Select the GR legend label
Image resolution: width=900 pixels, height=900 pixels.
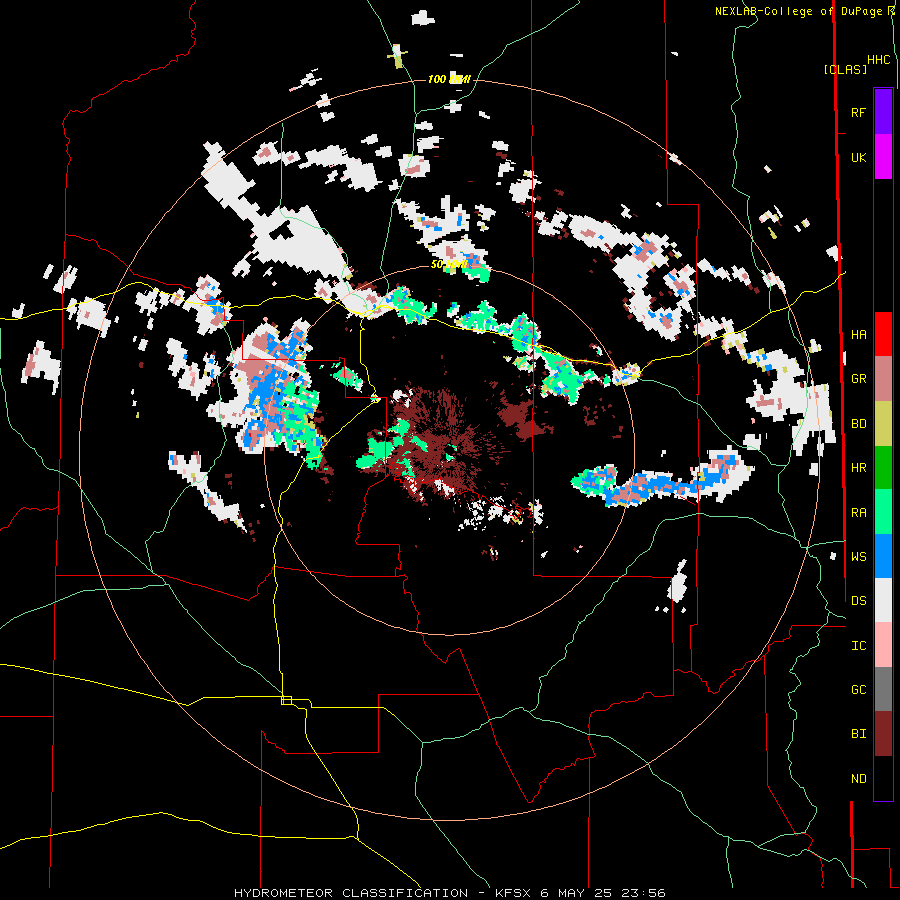tap(858, 379)
